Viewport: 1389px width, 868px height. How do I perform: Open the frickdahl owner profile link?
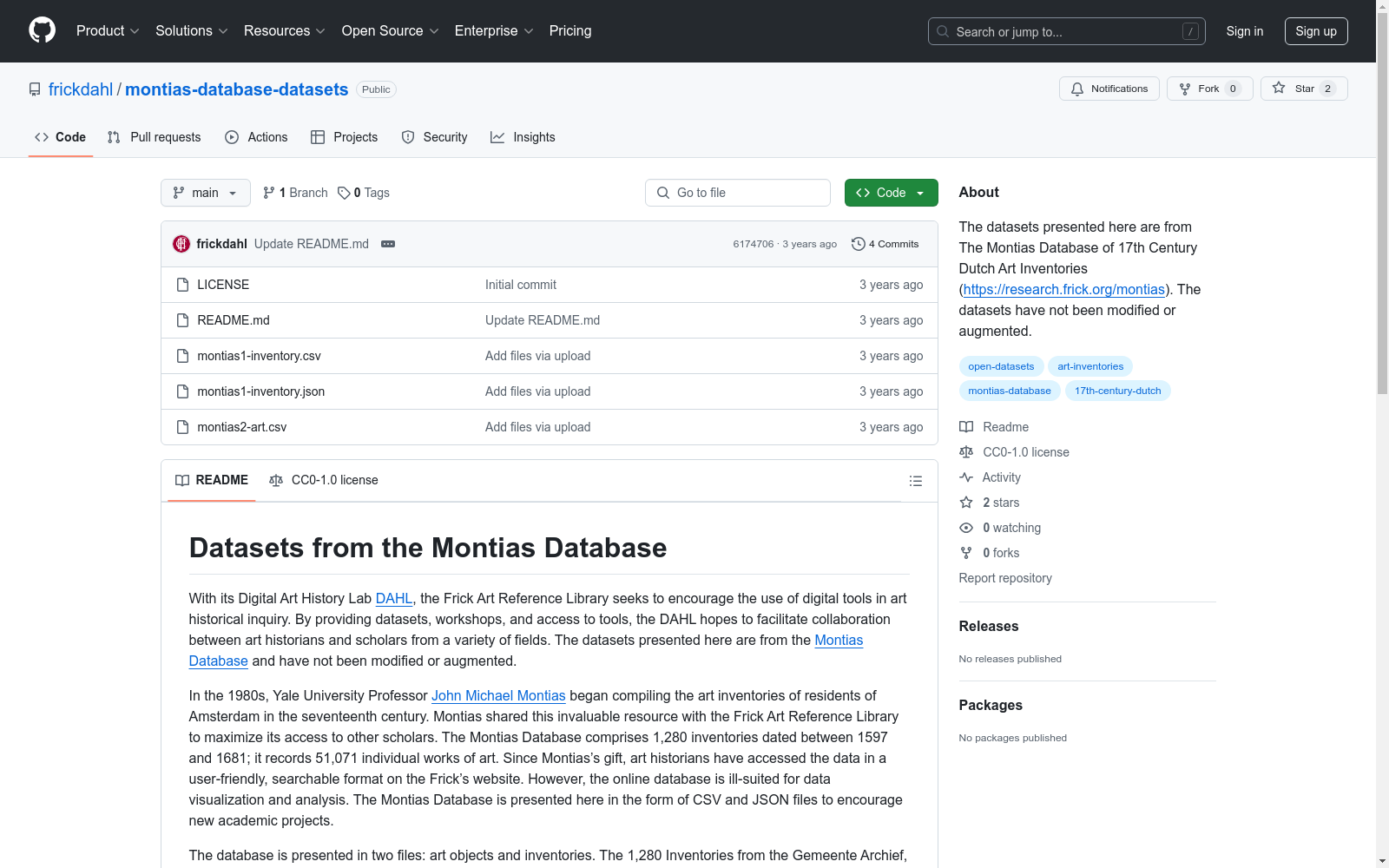(81, 89)
